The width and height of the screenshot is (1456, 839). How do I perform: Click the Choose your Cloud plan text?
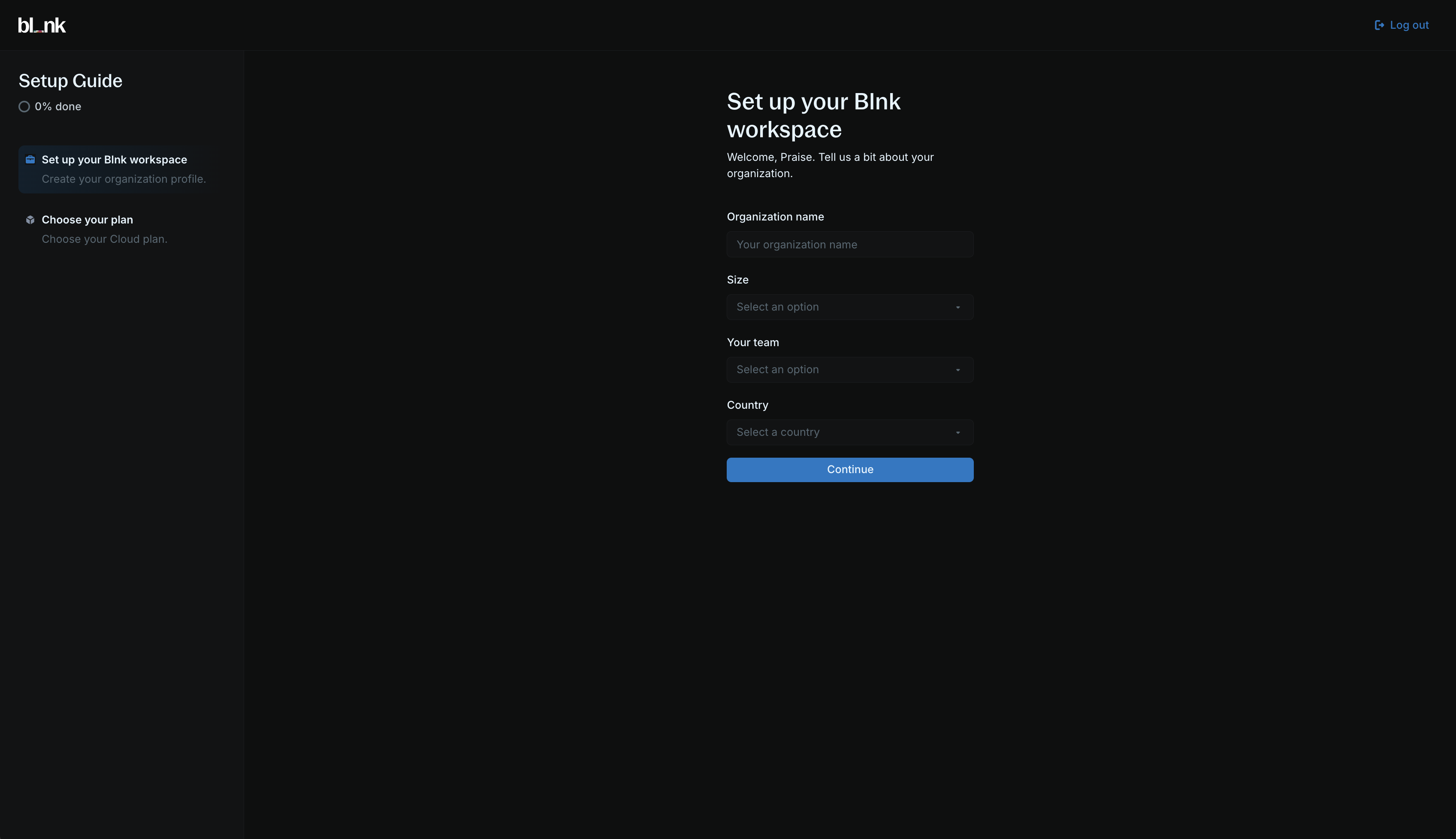[104, 239]
